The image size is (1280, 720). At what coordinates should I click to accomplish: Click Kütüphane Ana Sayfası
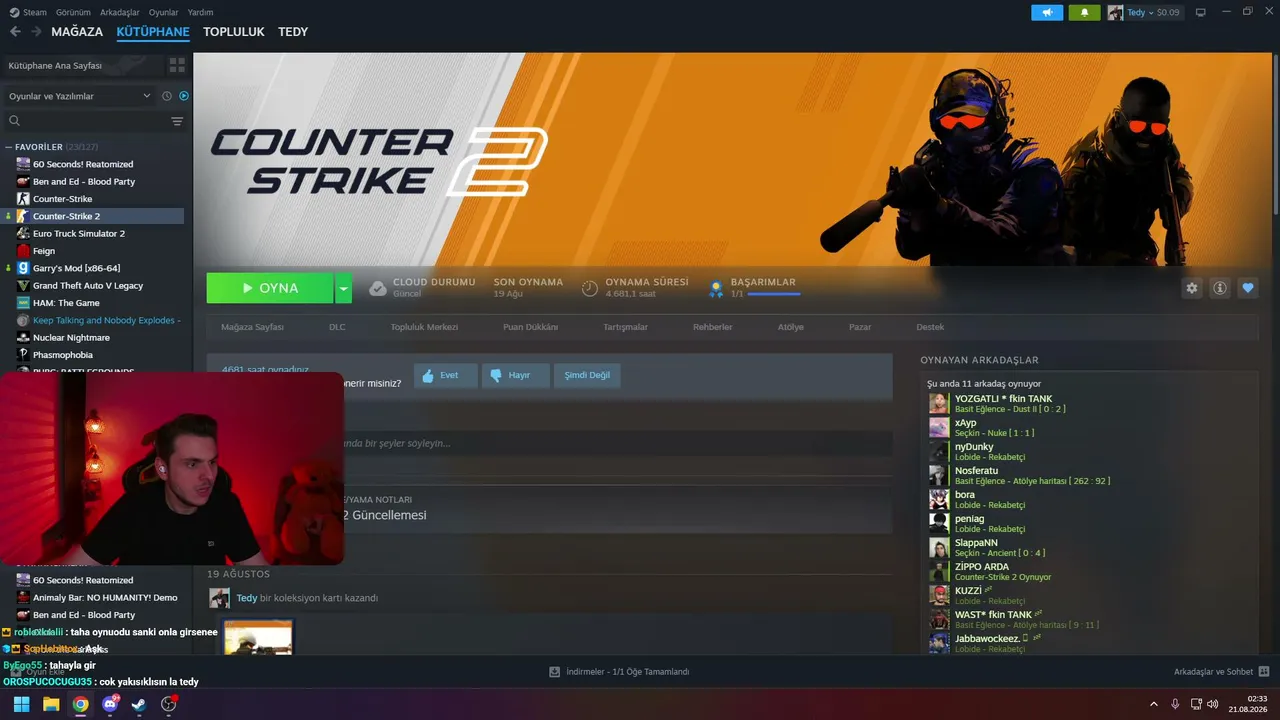55,65
